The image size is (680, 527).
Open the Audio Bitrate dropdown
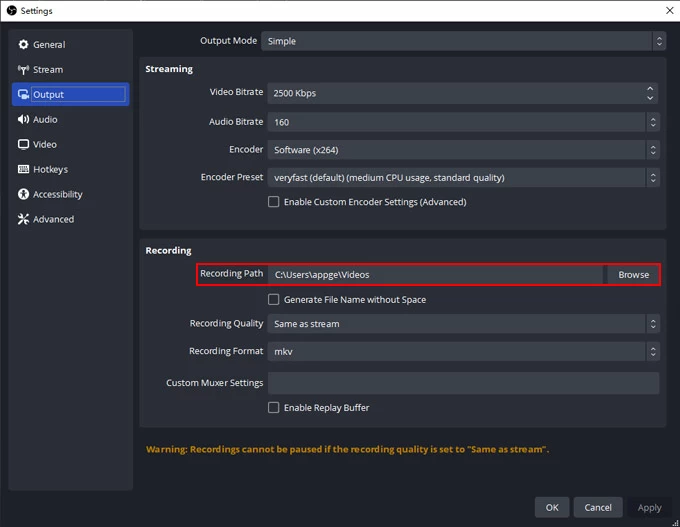(x=463, y=122)
